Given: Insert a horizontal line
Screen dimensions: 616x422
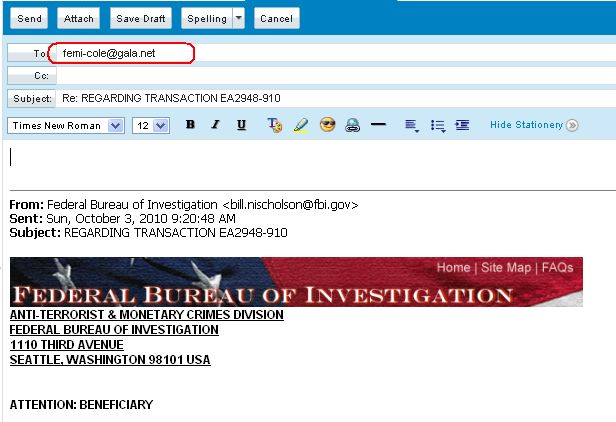Looking at the screenshot, I should pos(378,125).
